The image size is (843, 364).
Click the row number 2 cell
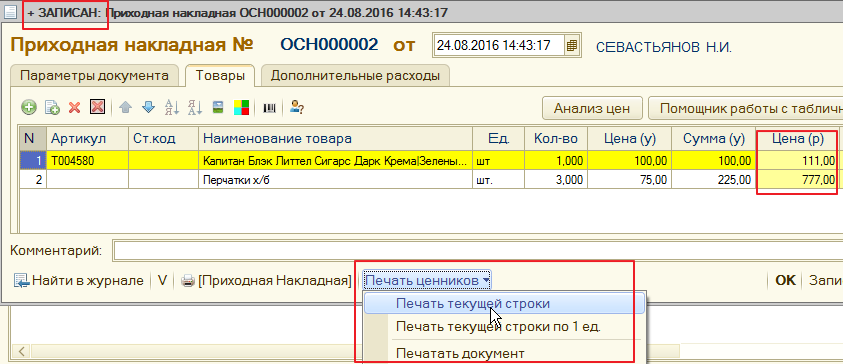33,179
